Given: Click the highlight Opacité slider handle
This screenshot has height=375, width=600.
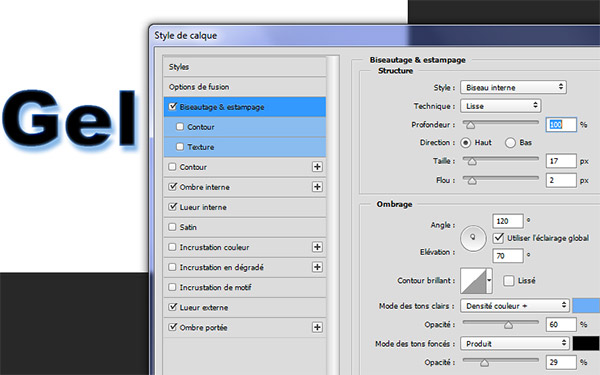Looking at the screenshot, I should [x=508, y=325].
